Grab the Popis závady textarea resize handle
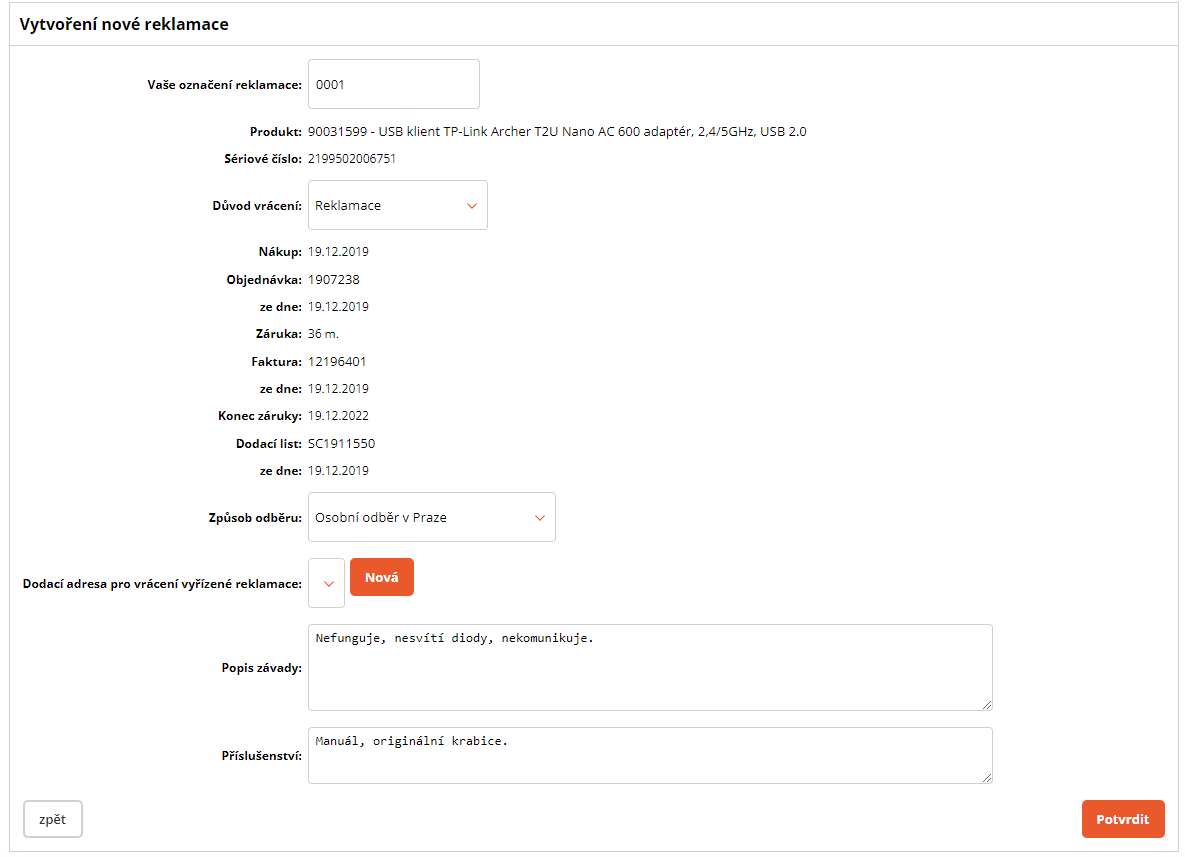The width and height of the screenshot is (1185, 857). [986, 704]
